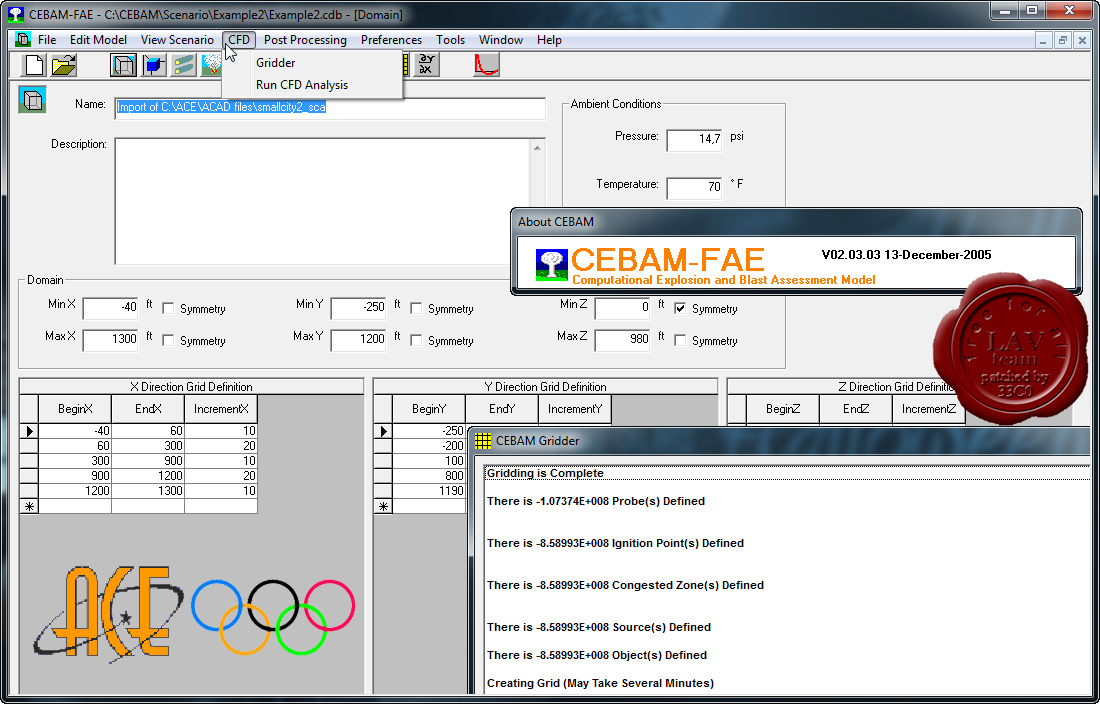Open the Edit Model menu
The height and width of the screenshot is (704, 1100).
point(98,40)
